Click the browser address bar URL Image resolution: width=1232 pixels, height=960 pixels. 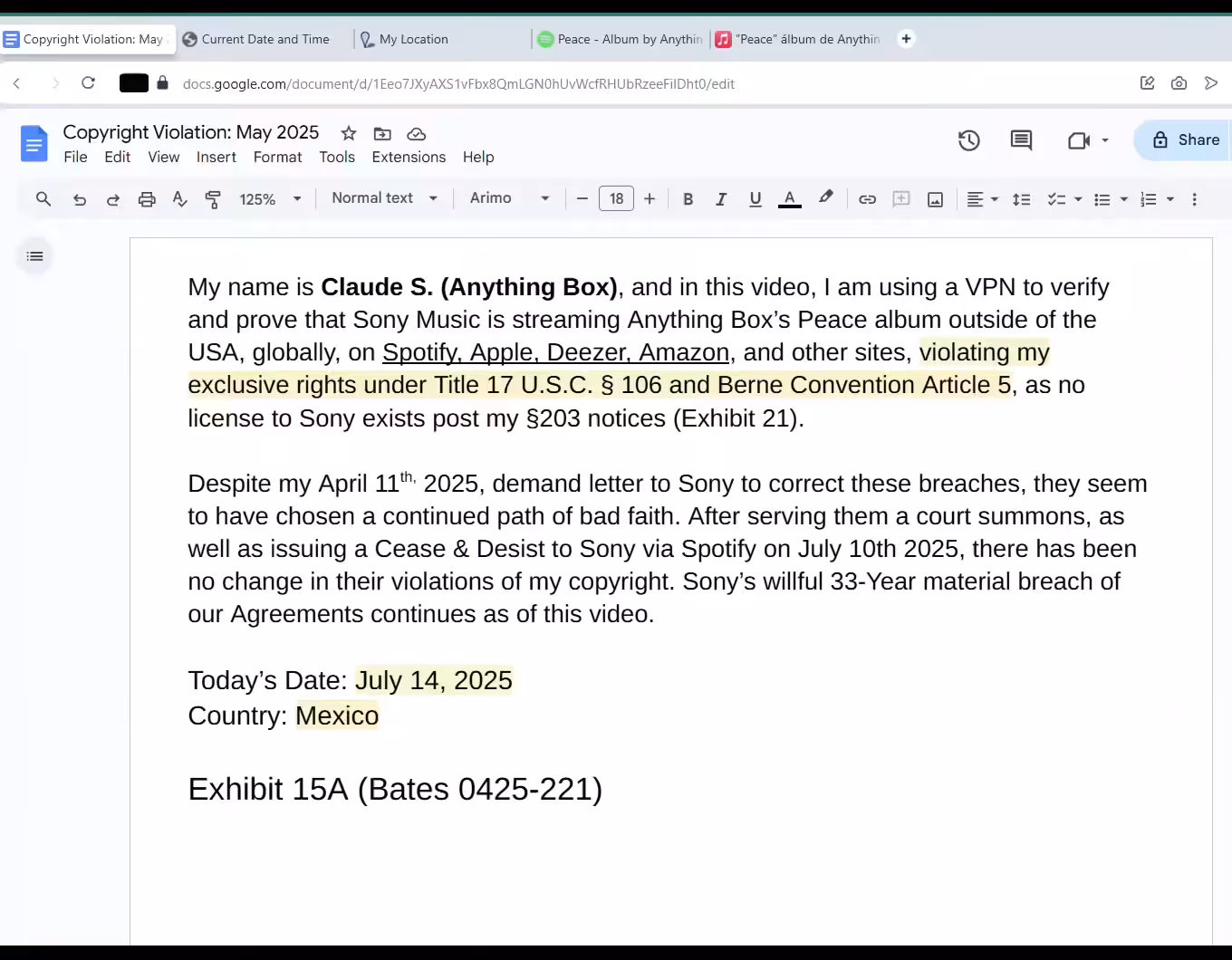pyautogui.click(x=458, y=83)
